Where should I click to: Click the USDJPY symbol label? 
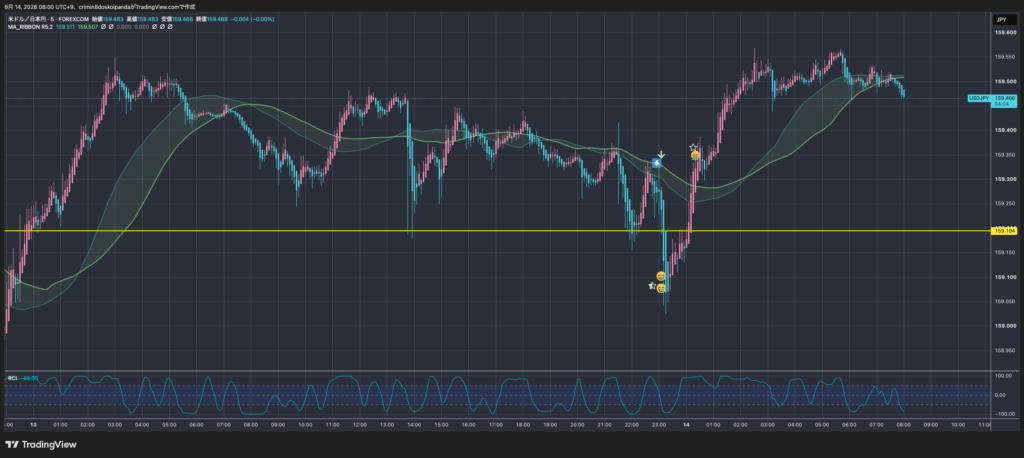pyautogui.click(x=978, y=97)
